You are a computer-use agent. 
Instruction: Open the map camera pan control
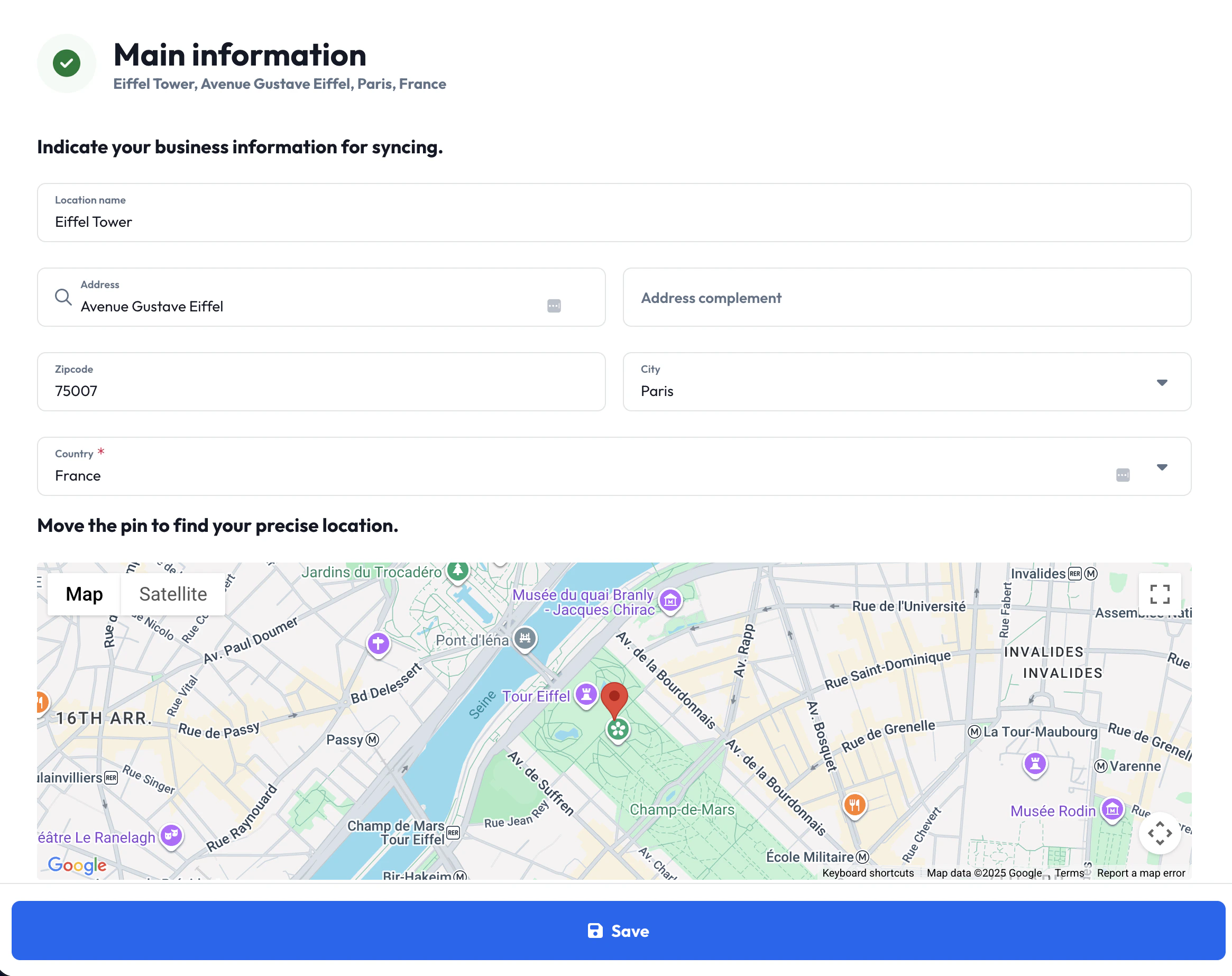coord(1160,833)
